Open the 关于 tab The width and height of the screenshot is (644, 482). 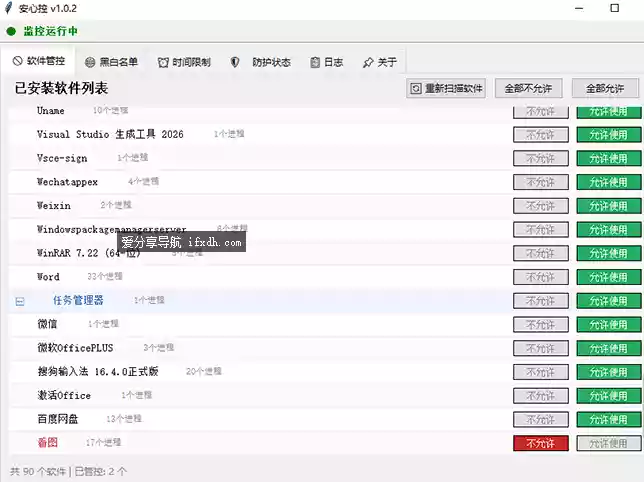point(380,62)
